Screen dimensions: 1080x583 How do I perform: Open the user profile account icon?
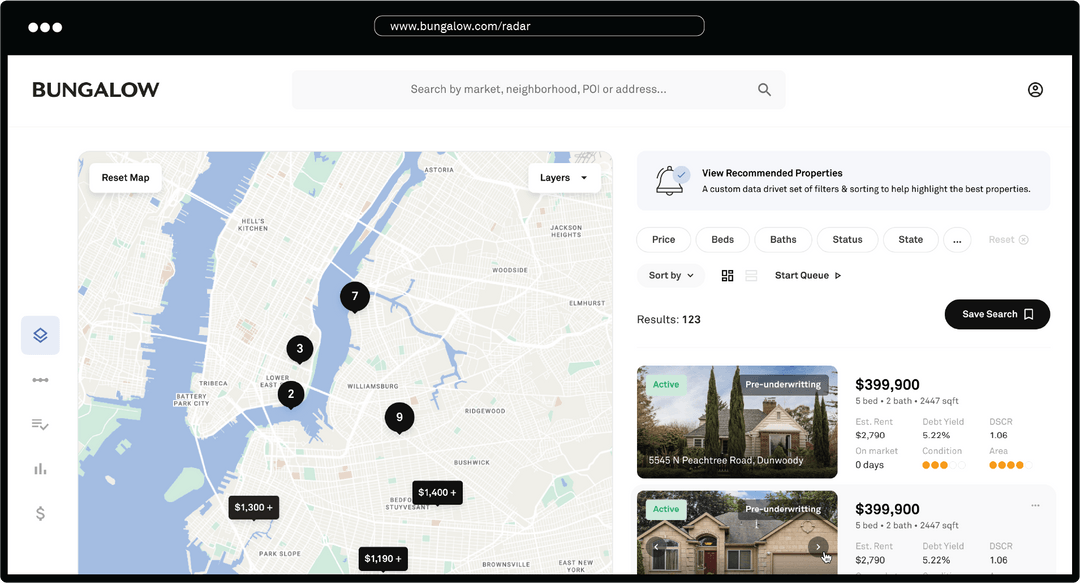pyautogui.click(x=1035, y=90)
